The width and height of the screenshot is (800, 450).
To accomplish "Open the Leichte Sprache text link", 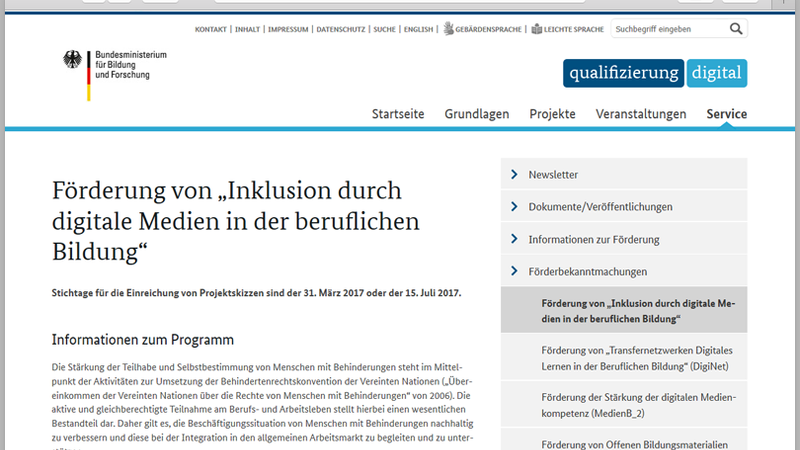I will (x=573, y=30).
